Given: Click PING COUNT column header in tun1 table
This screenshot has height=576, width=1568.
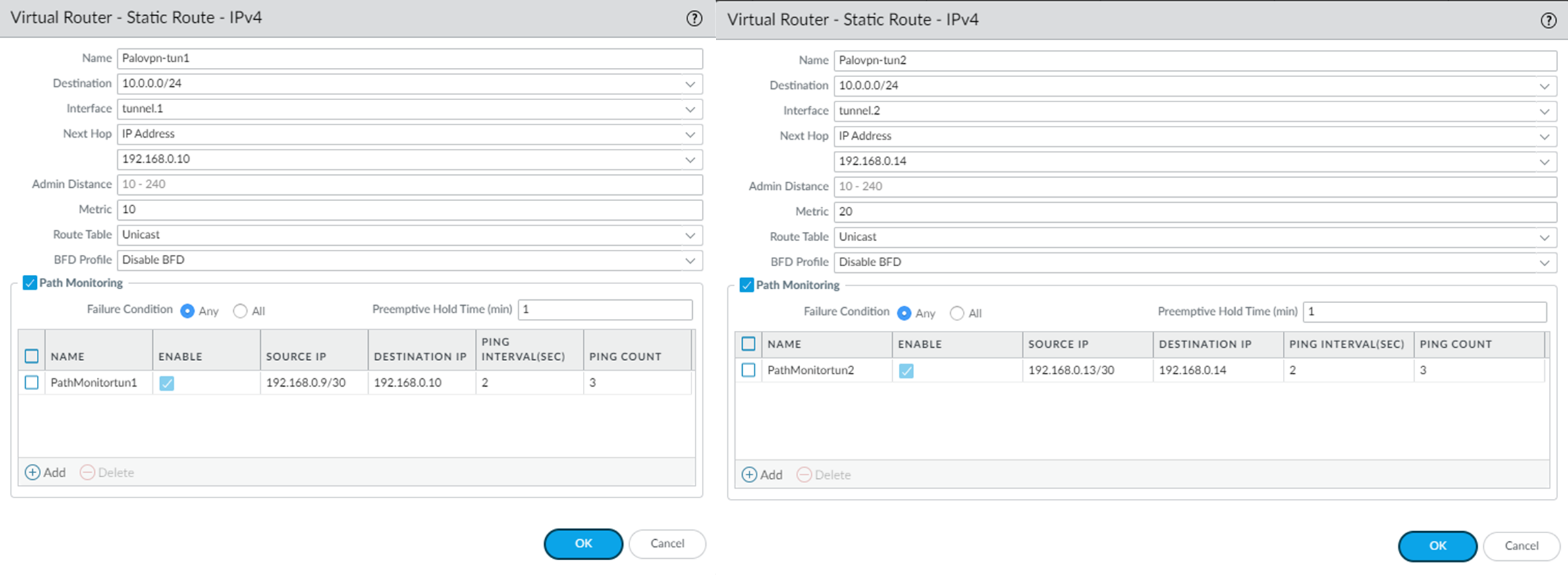Looking at the screenshot, I should pyautogui.click(x=637, y=350).
